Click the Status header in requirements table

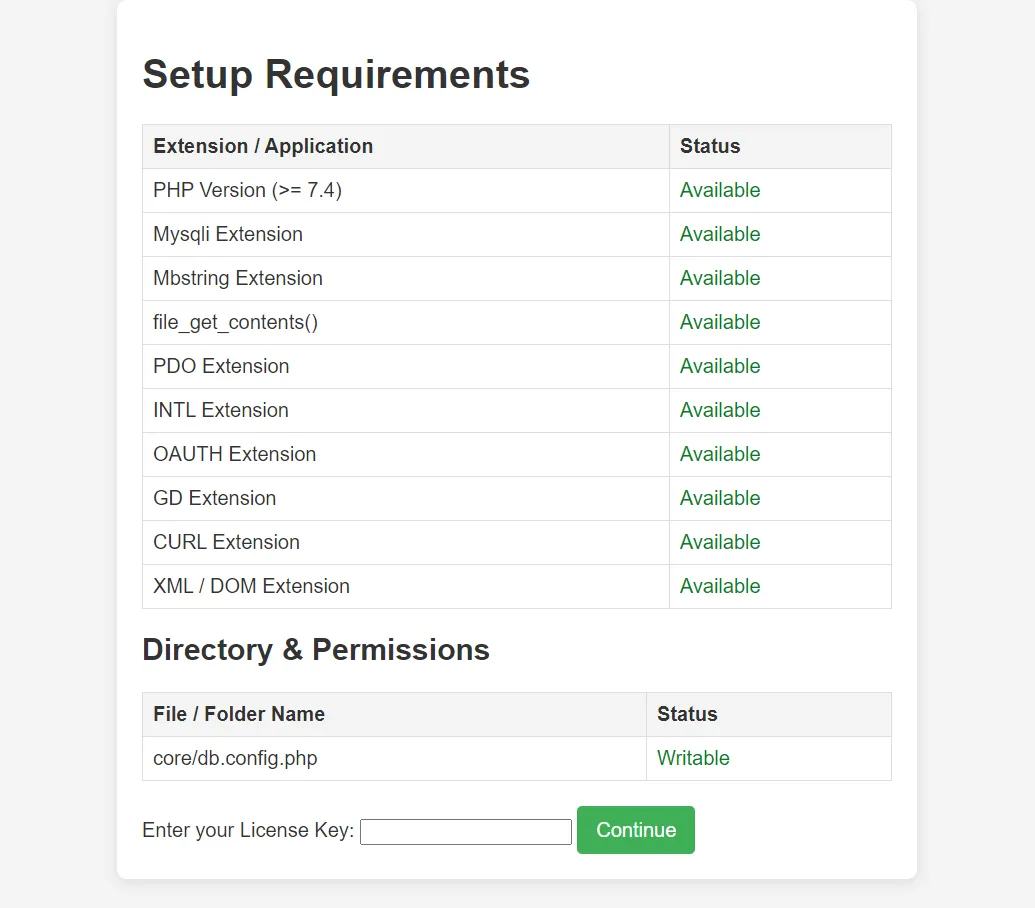(x=710, y=146)
